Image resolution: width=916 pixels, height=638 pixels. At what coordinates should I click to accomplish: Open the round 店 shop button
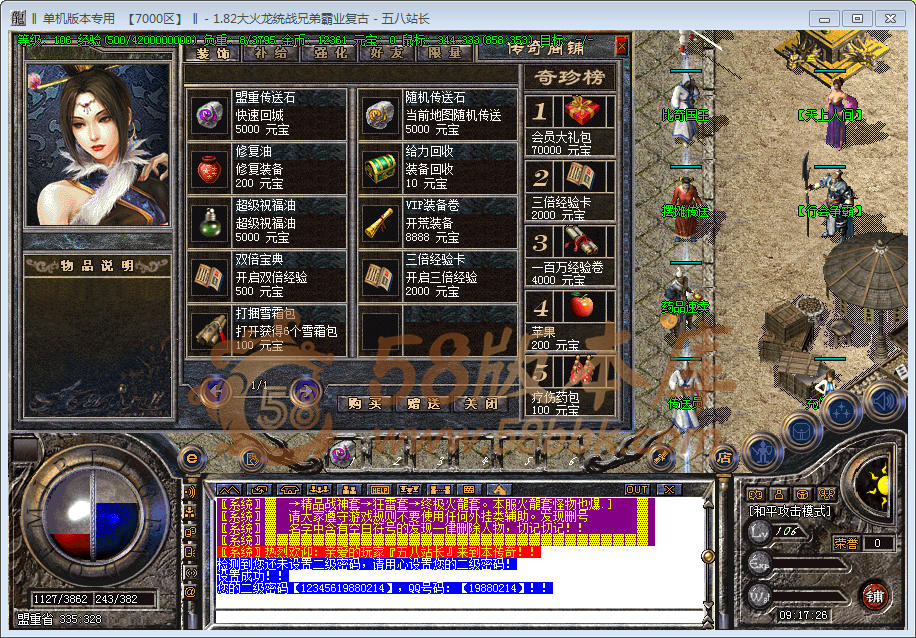(x=724, y=458)
